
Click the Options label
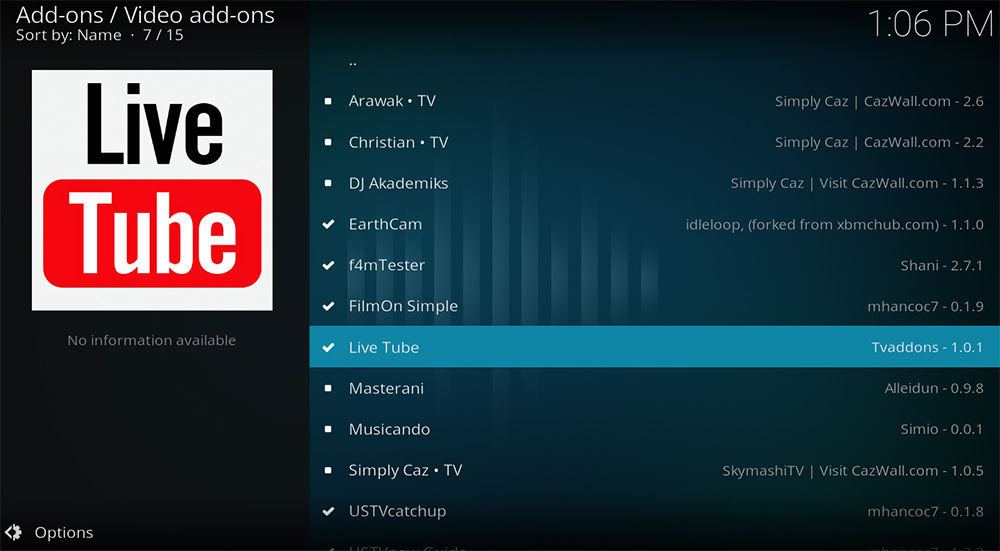[64, 533]
